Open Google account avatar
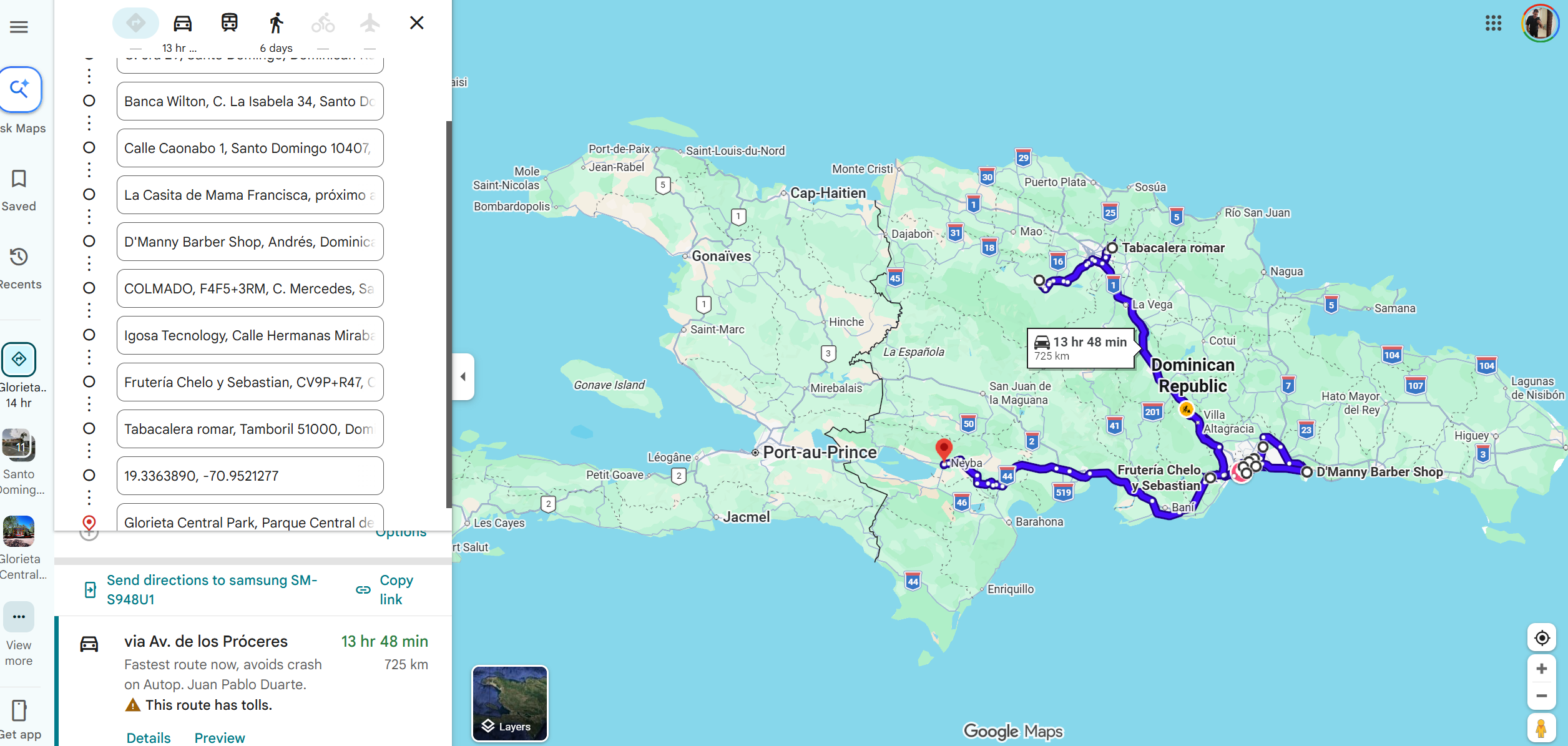This screenshot has height=746, width=1568. coord(1540,24)
